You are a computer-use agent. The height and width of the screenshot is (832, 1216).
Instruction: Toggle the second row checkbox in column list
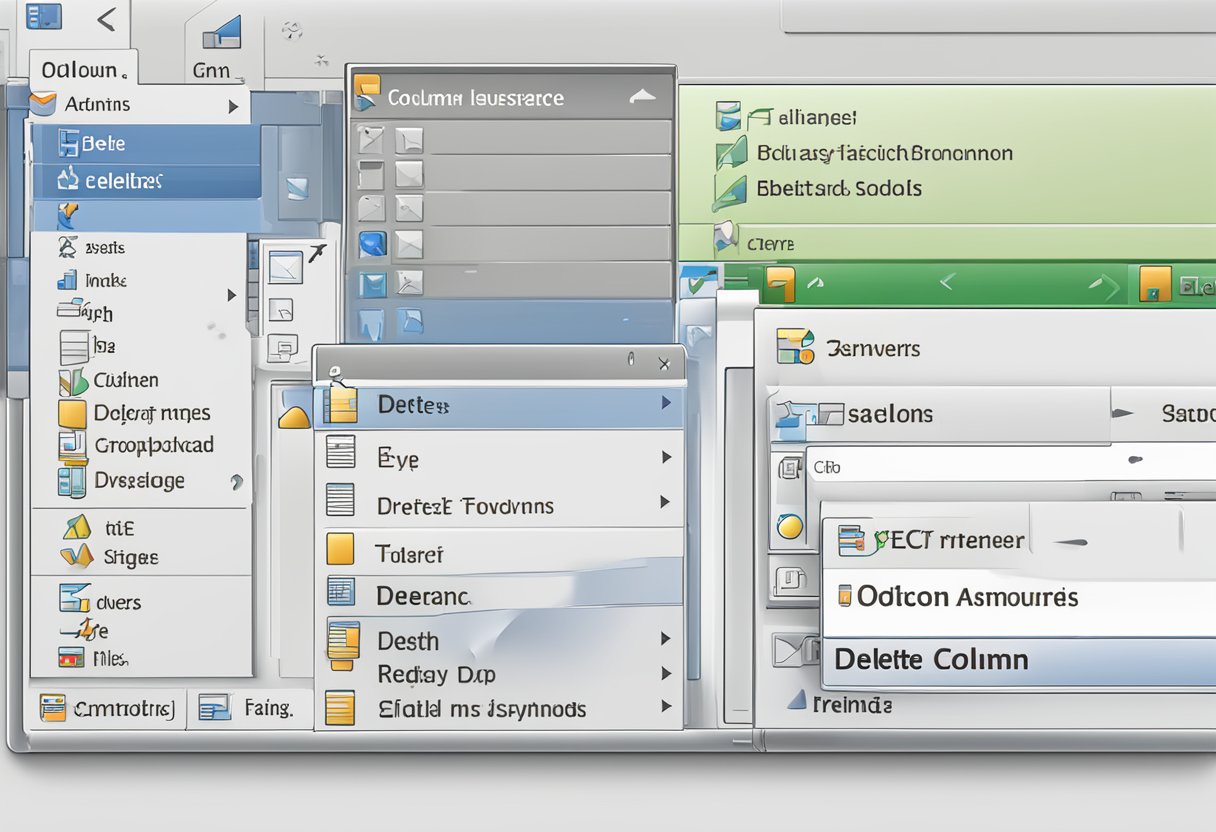[371, 174]
